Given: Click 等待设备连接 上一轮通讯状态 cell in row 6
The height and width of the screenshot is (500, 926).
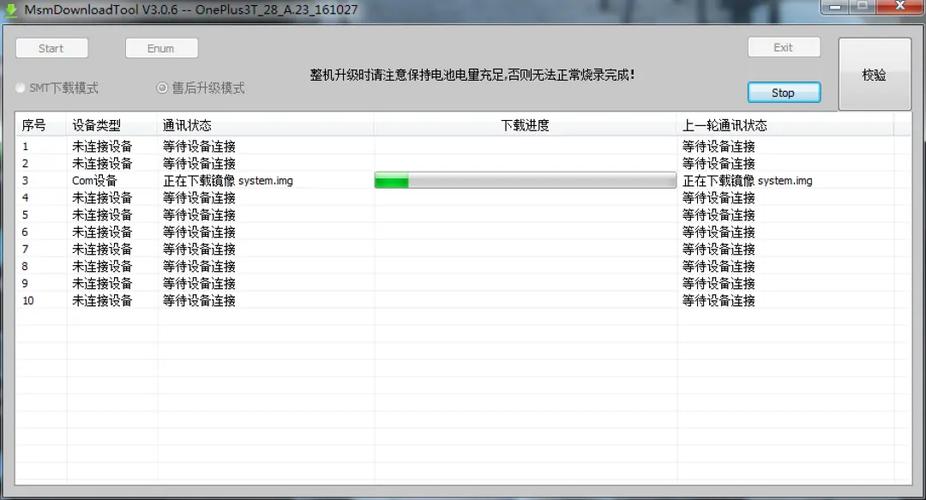Looking at the screenshot, I should [x=719, y=232].
